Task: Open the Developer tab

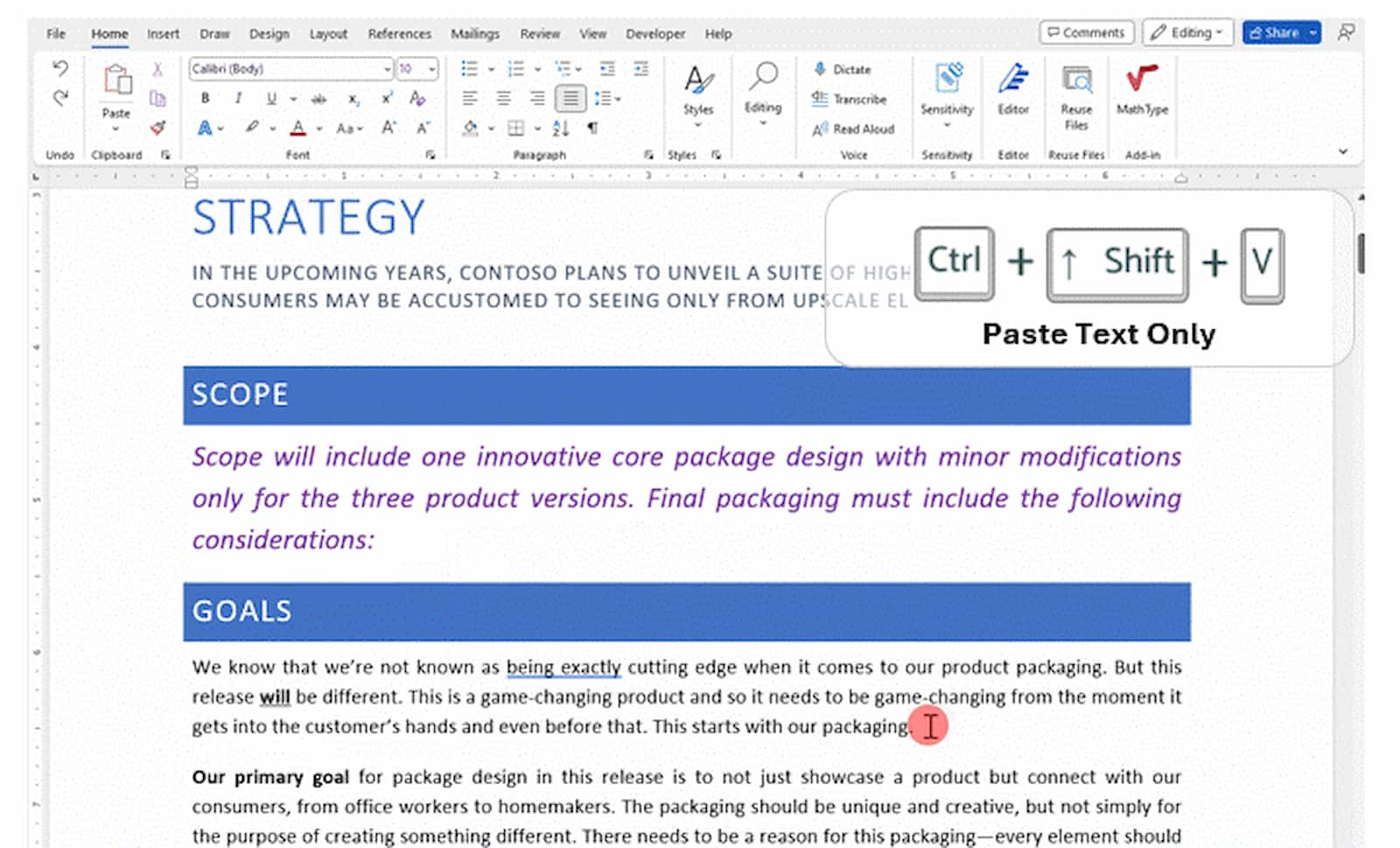Action: point(655,33)
